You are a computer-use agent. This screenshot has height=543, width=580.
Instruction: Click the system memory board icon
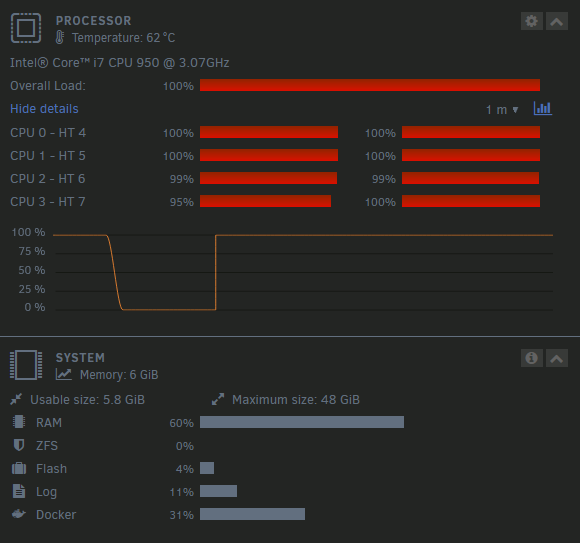pyautogui.click(x=26, y=365)
